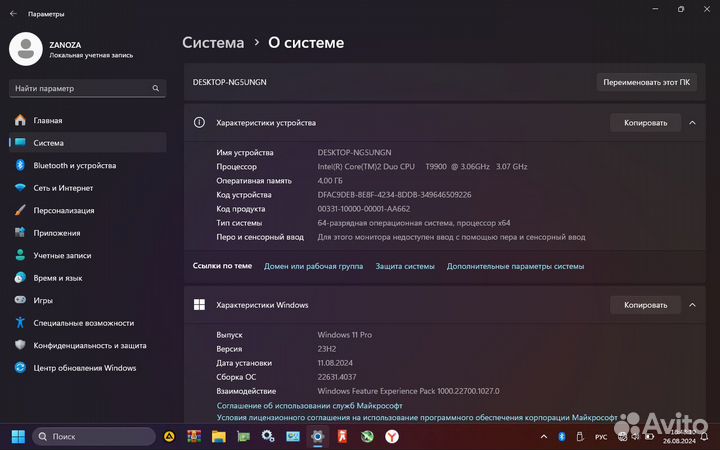Click the search magnifier in Найти параметр
Screen dimensions: 720x450
coord(156,88)
